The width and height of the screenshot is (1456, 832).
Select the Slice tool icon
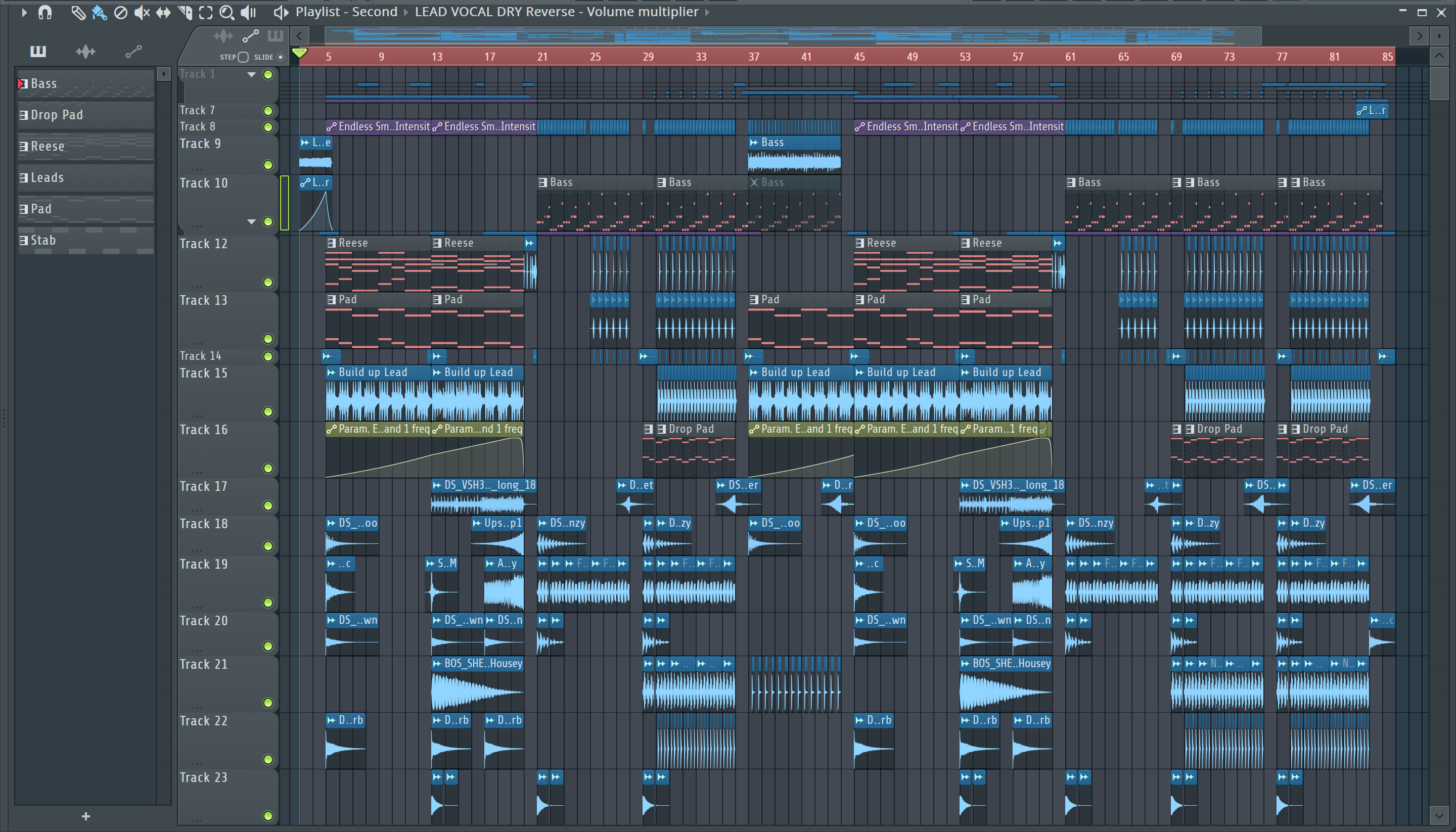[185, 12]
